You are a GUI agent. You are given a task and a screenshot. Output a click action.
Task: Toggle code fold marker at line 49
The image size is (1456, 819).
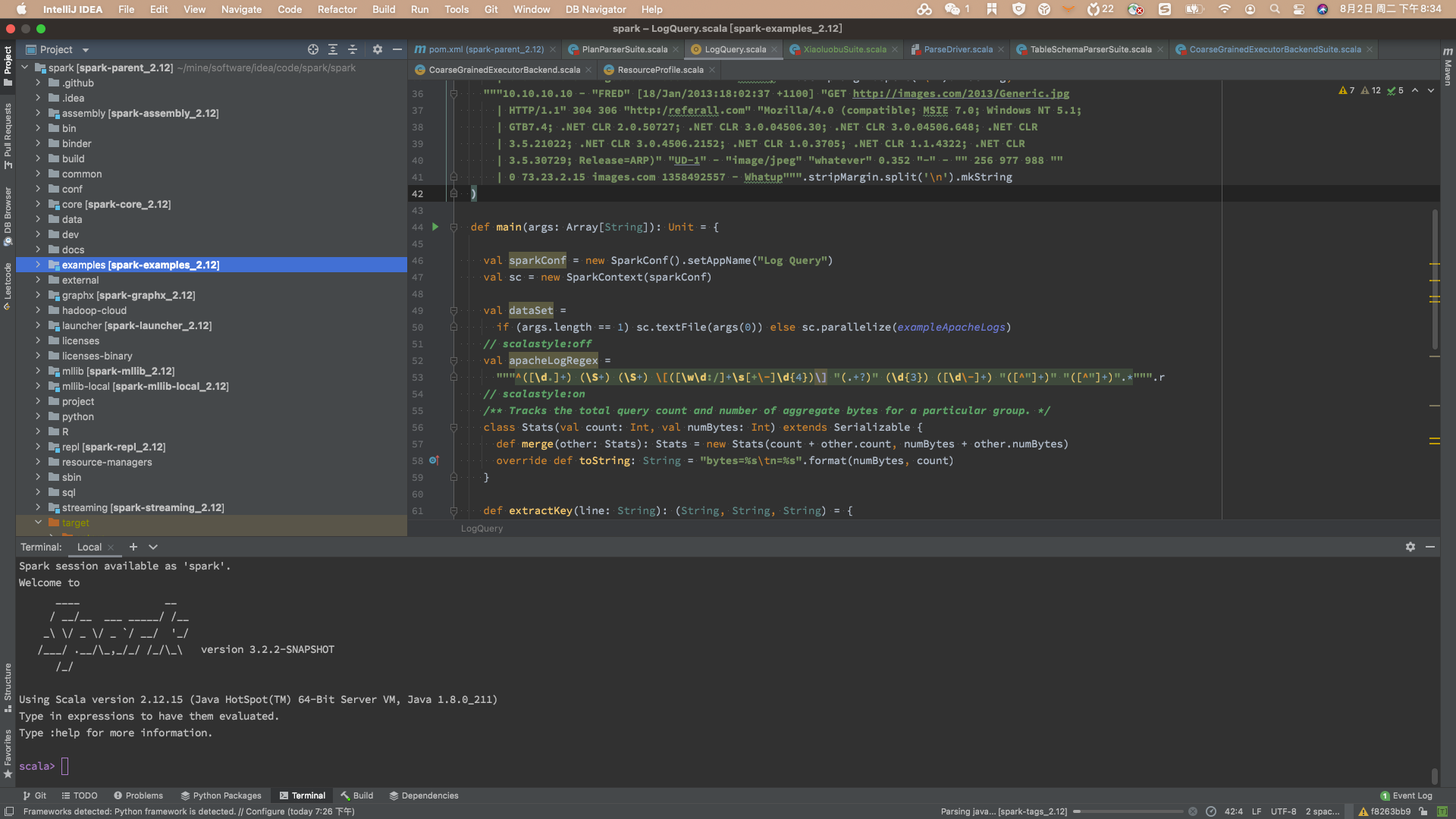[x=453, y=310]
